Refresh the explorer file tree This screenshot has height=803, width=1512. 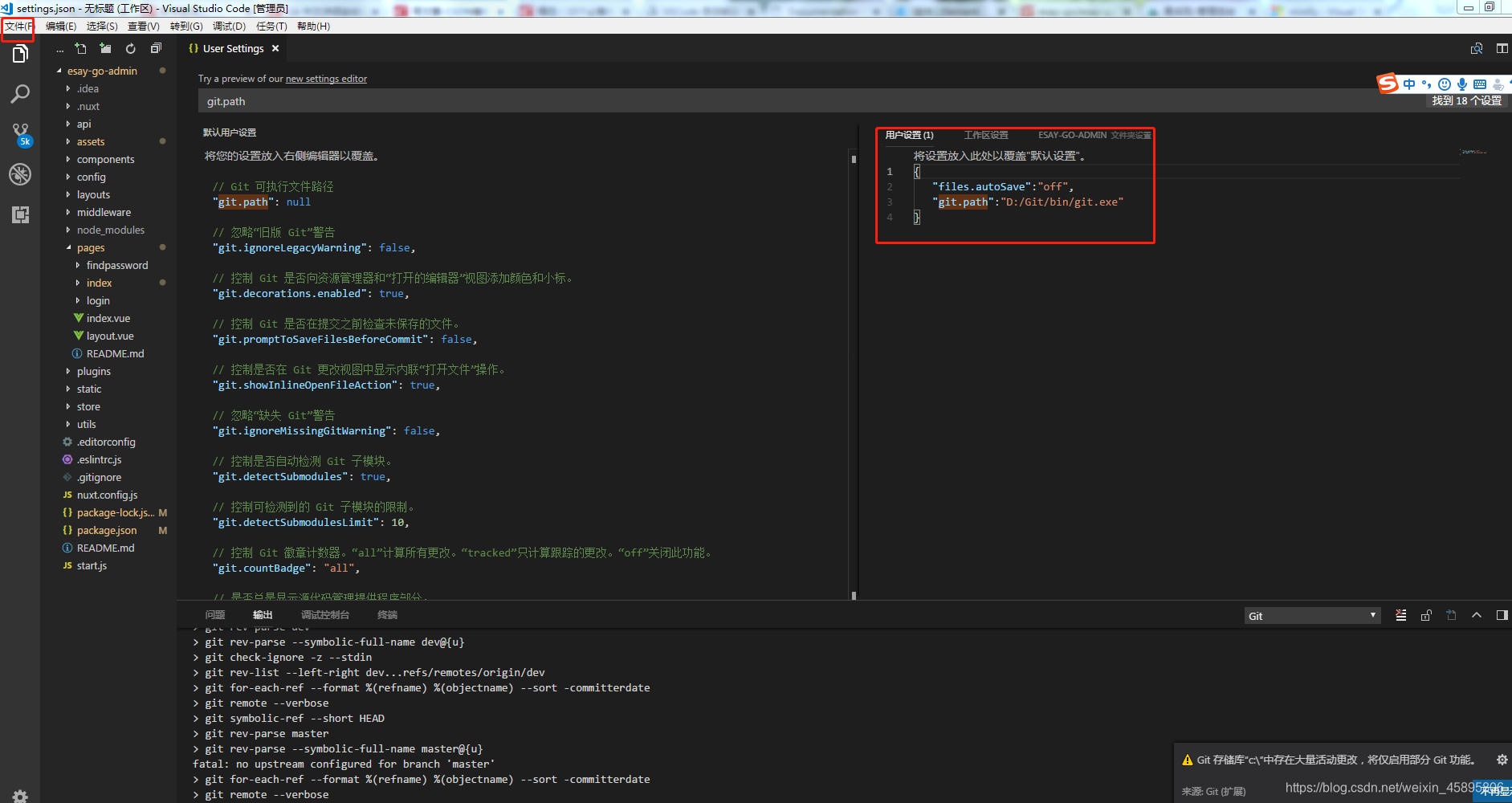coord(131,49)
